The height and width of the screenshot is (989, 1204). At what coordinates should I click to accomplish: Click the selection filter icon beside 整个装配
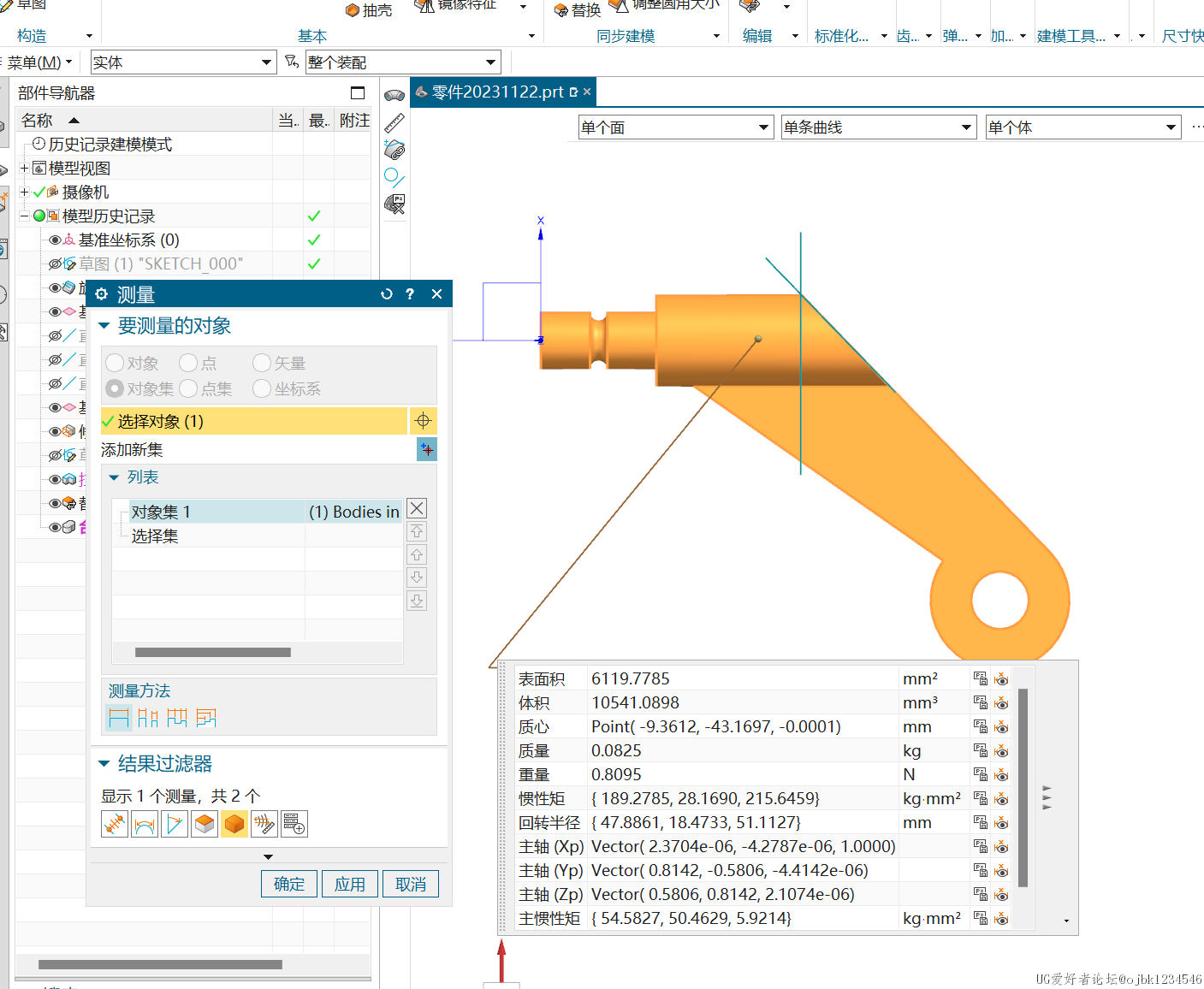click(292, 62)
